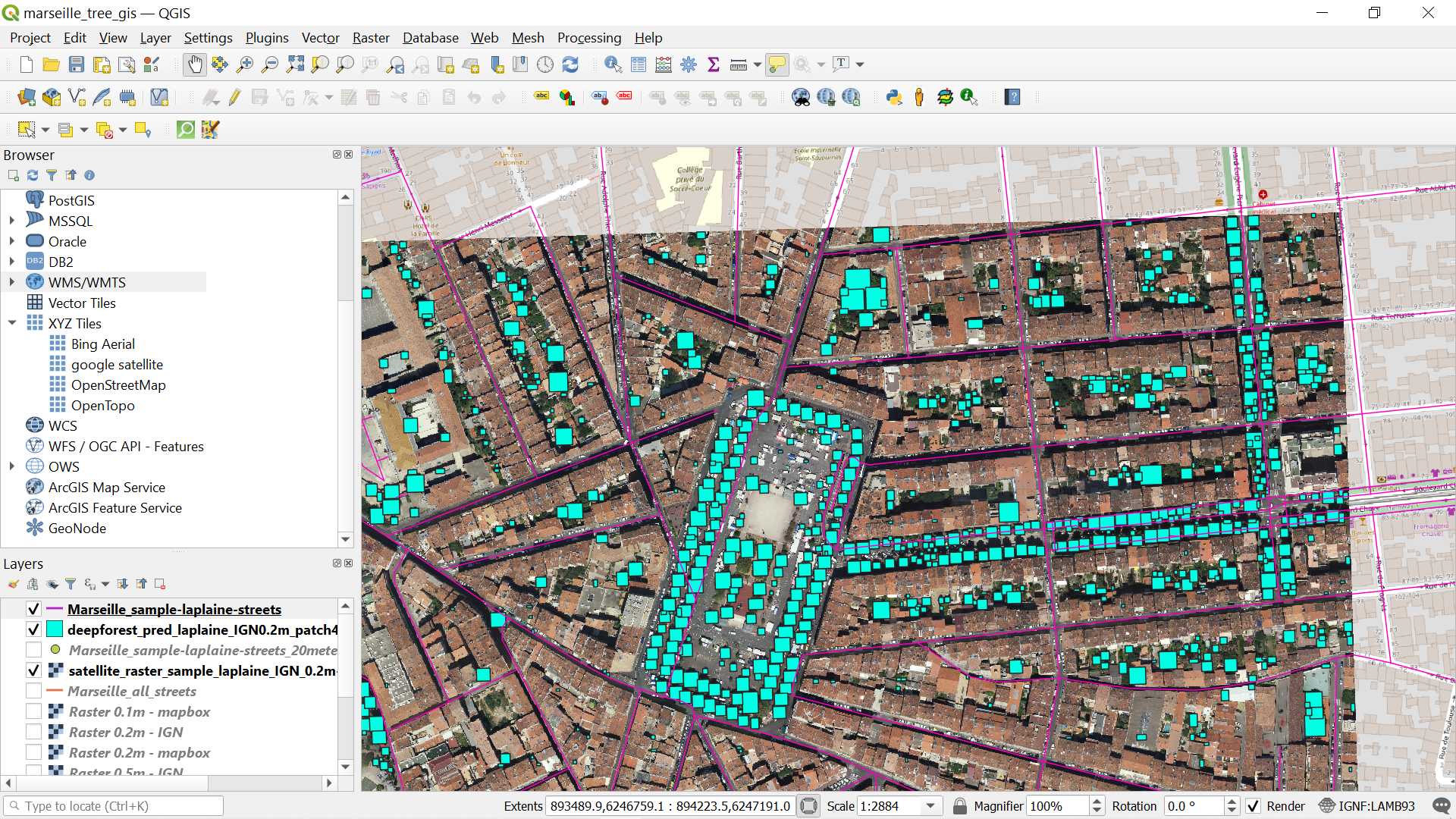This screenshot has width=1456, height=819.
Task: Click the Refresh map icon
Action: pos(570,64)
